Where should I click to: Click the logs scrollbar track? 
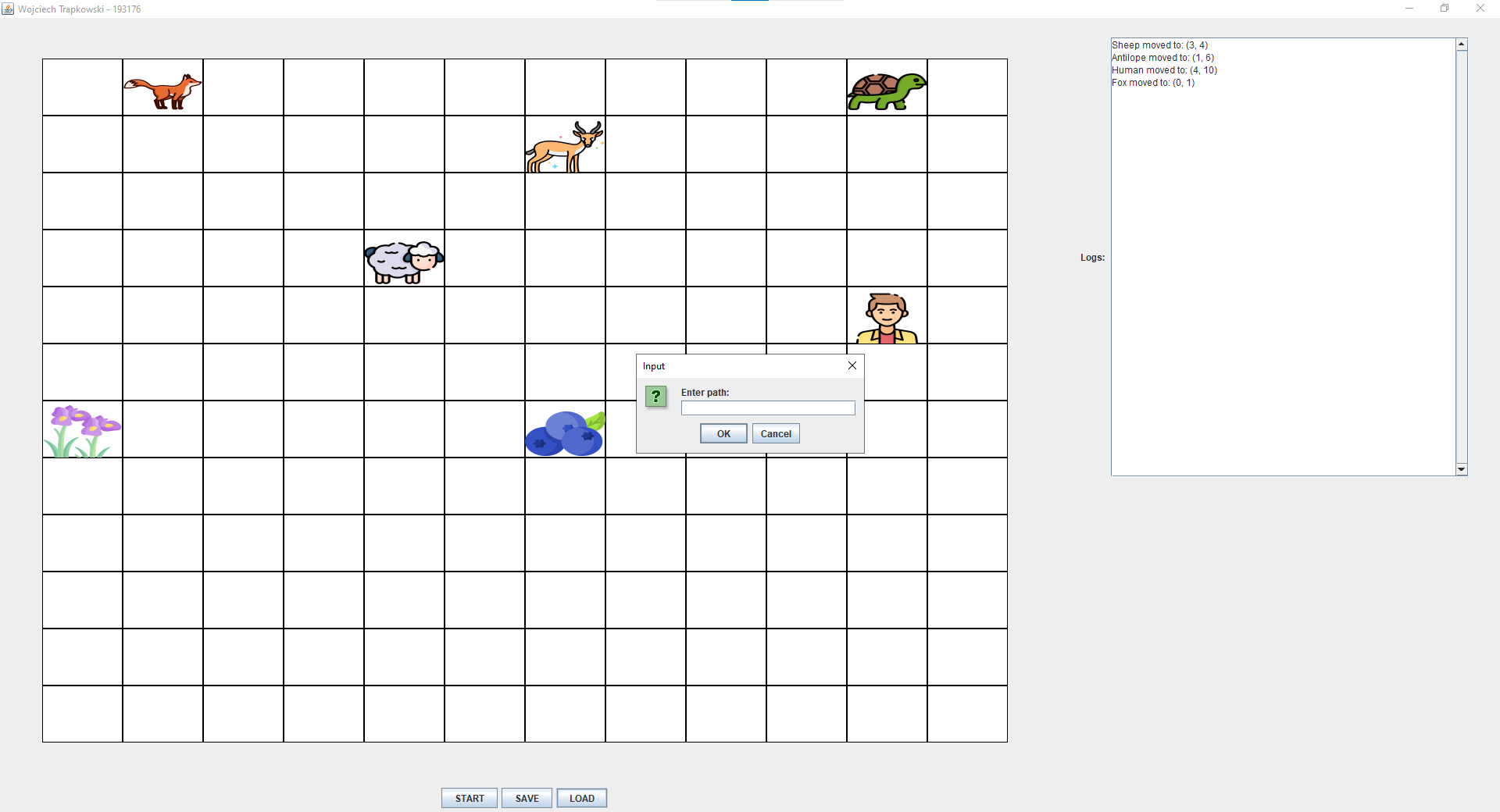pos(1462,257)
